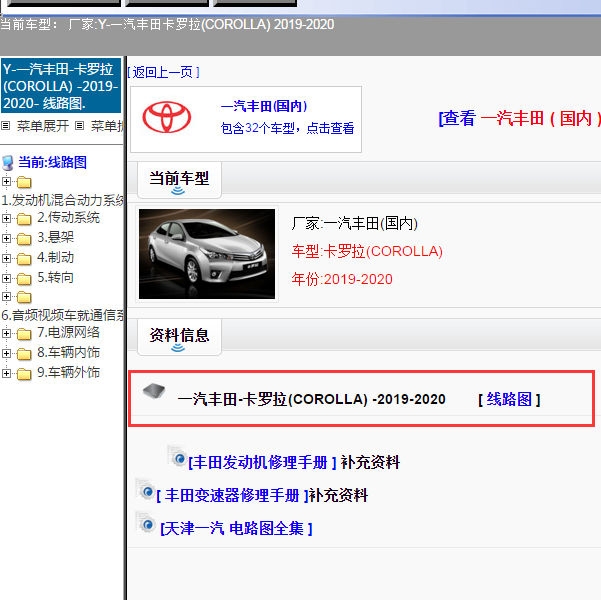Select 7.电源网络 tree item
This screenshot has height=600, width=601.
pyautogui.click(x=68, y=333)
